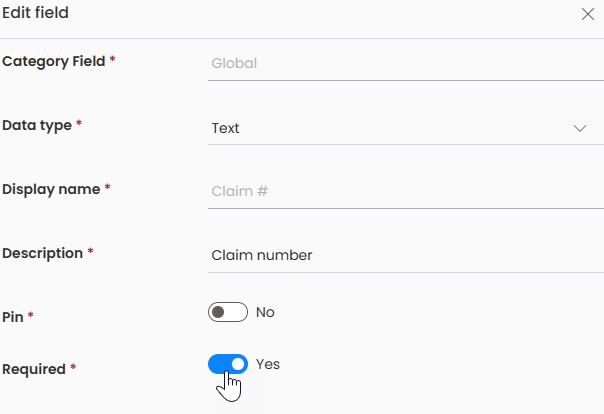604x414 pixels.
Task: Click the 'Description' label
Action: pos(42,253)
